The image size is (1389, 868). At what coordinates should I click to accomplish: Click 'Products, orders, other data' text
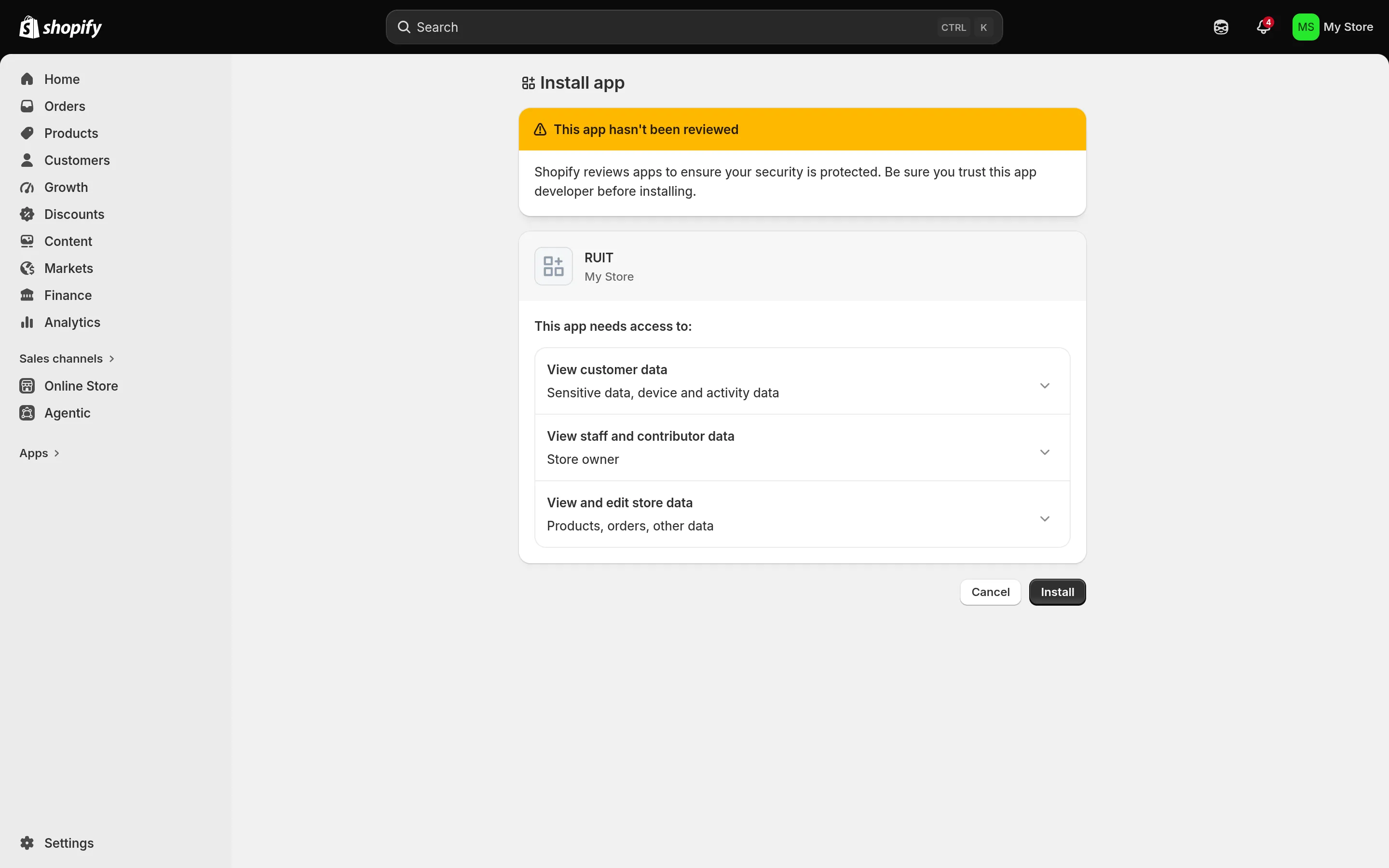click(630, 526)
